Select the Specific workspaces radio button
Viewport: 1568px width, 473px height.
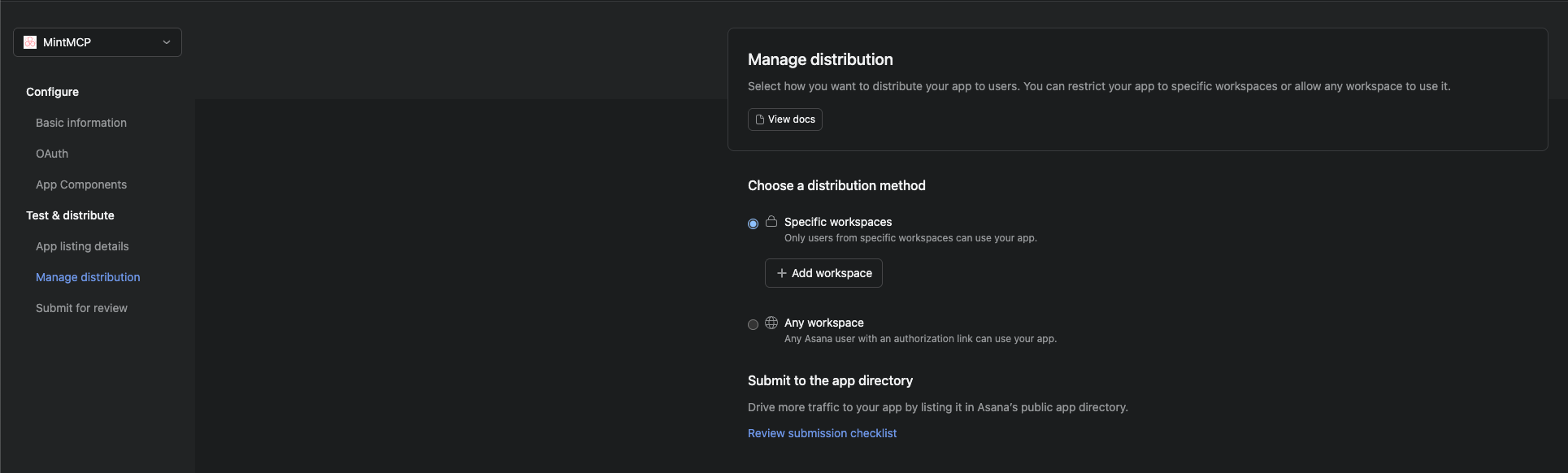pyautogui.click(x=753, y=223)
